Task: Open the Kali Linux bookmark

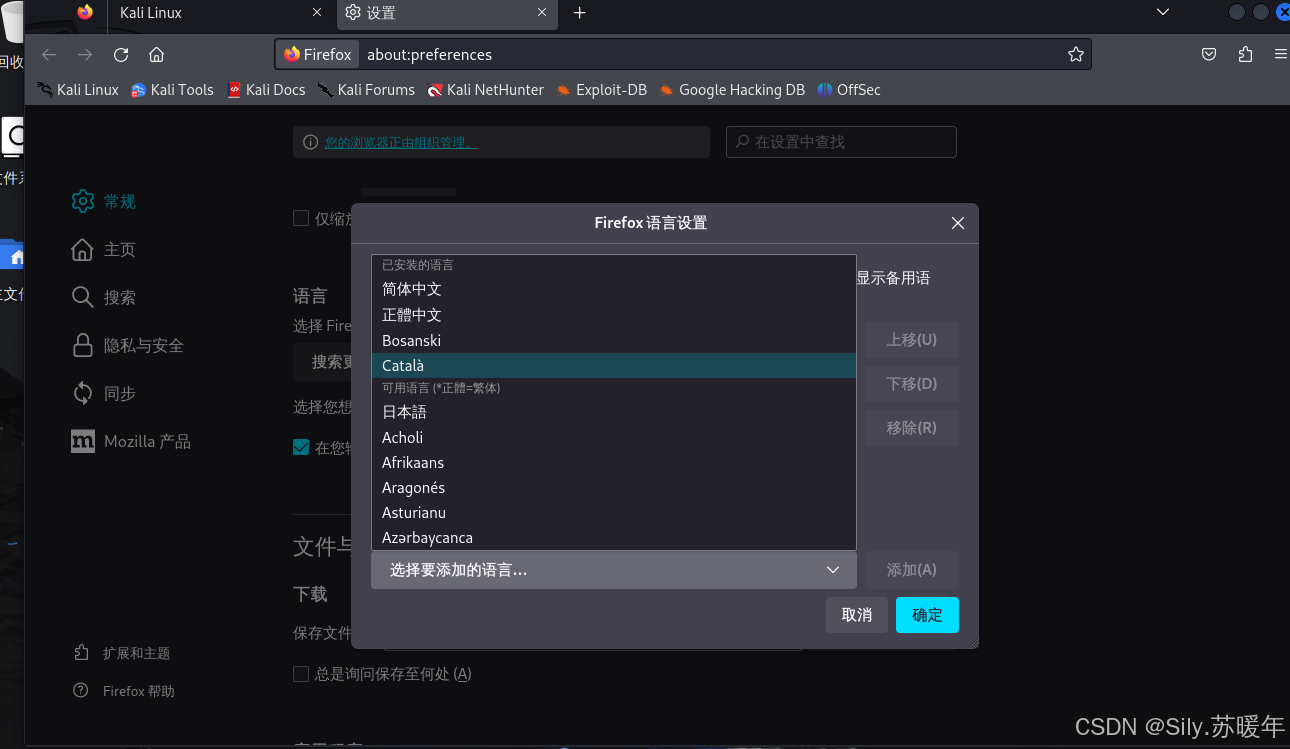Action: pos(78,90)
